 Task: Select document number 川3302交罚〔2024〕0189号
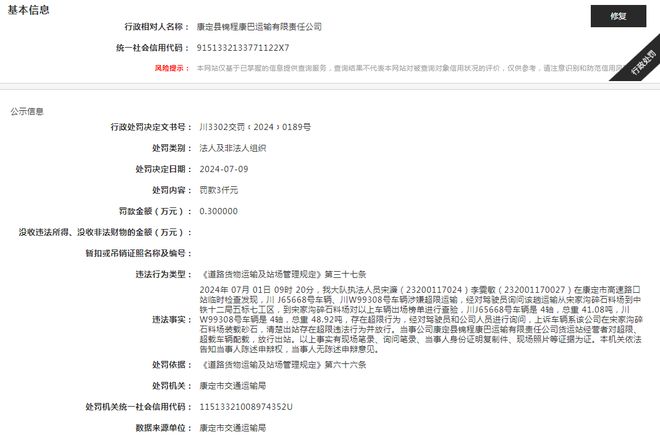255,127
